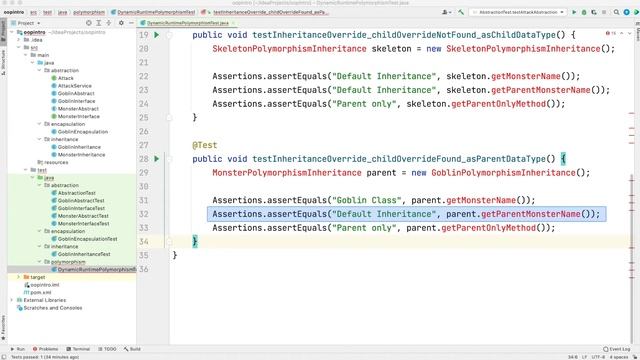The image size is (640, 360).
Task: Click the UTF-8 encoding status item
Action: 598,357
